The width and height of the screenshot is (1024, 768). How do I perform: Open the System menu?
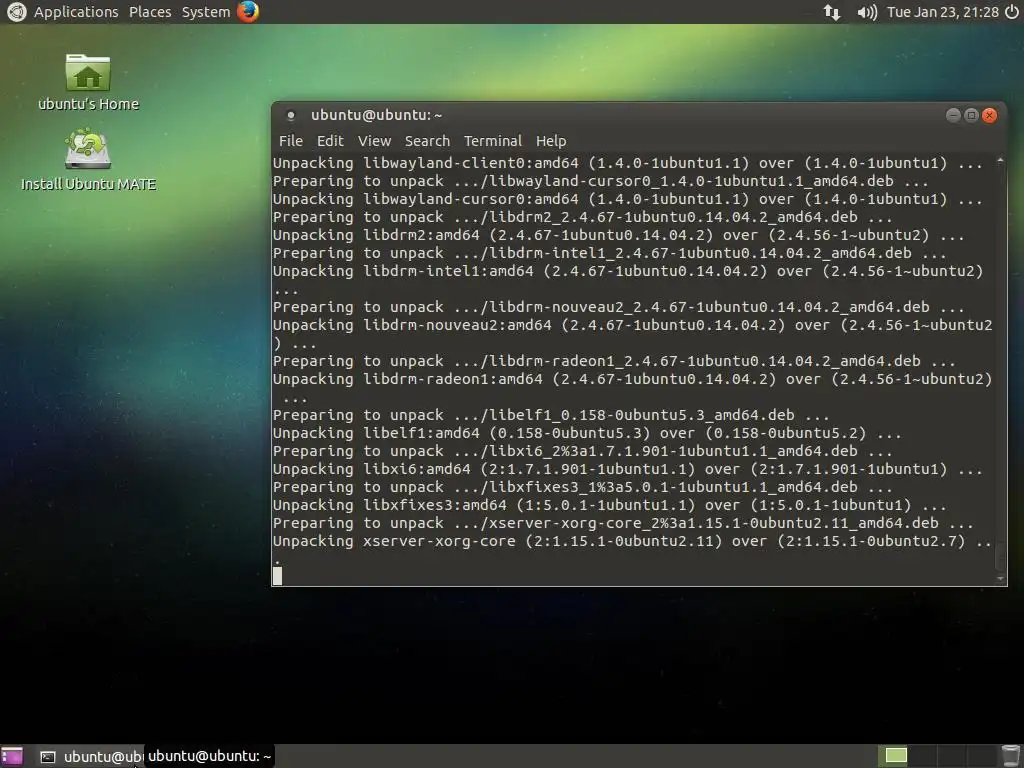coord(206,12)
